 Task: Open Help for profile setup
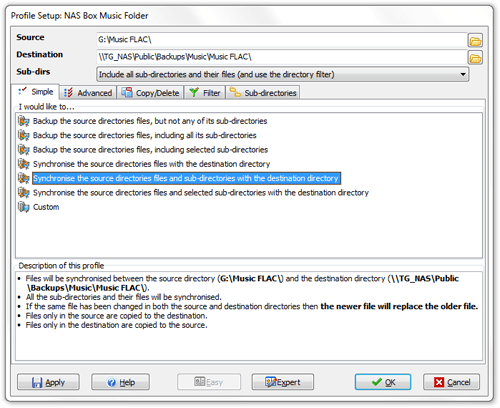pyautogui.click(x=120, y=382)
